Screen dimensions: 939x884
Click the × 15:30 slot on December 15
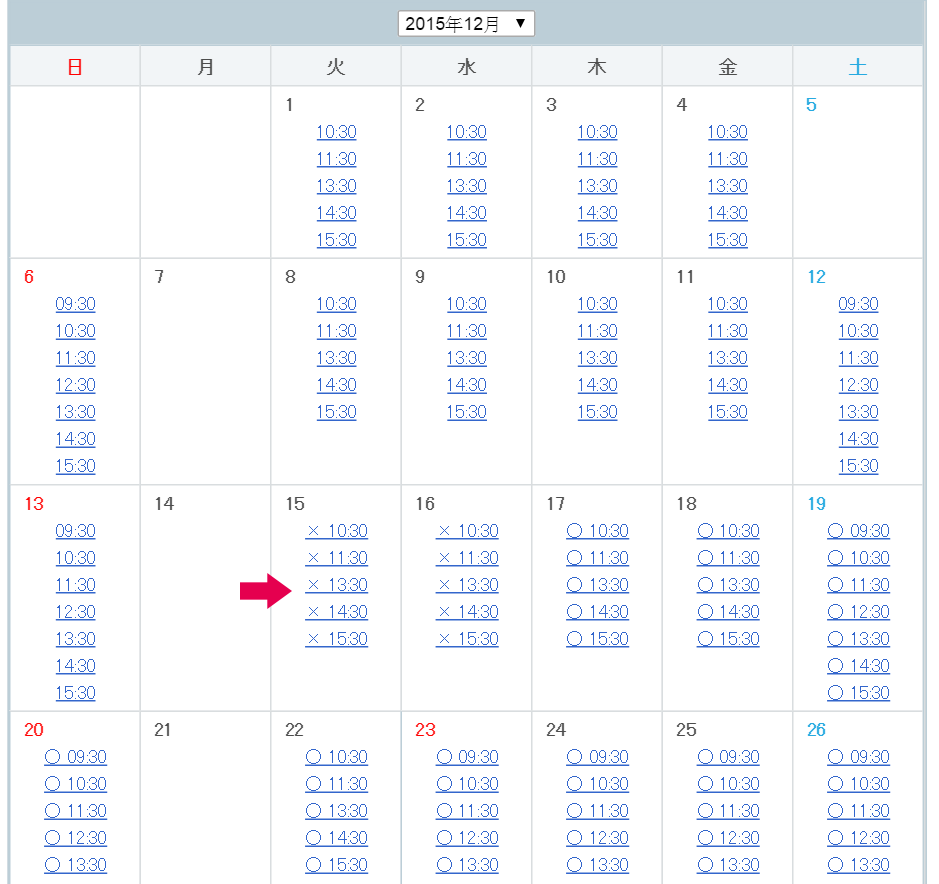coord(337,638)
